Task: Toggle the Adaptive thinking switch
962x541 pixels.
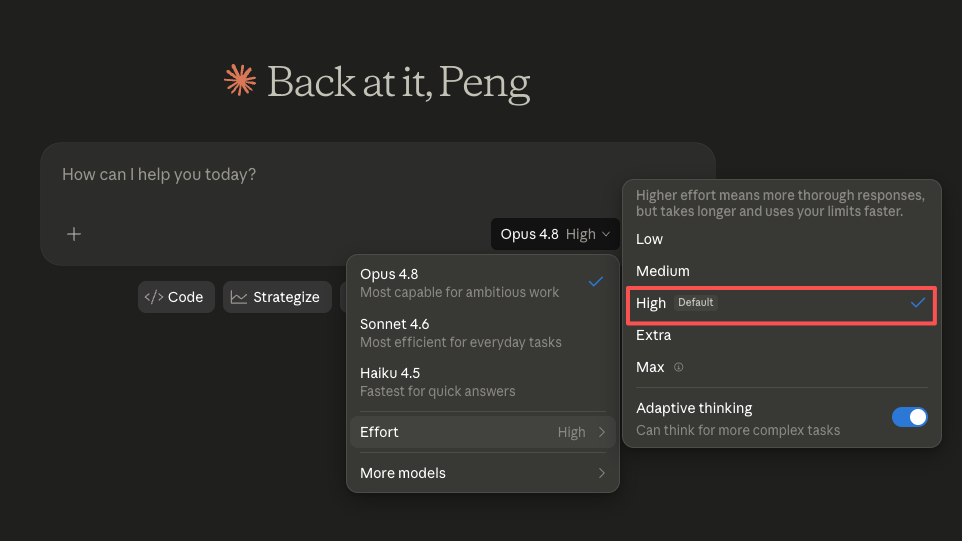Action: [909, 417]
